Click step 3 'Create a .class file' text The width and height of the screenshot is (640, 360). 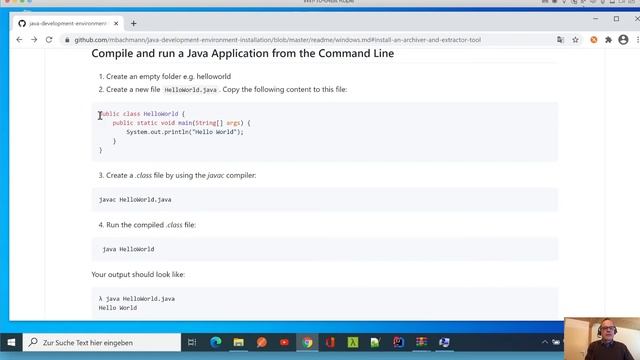coord(181,175)
